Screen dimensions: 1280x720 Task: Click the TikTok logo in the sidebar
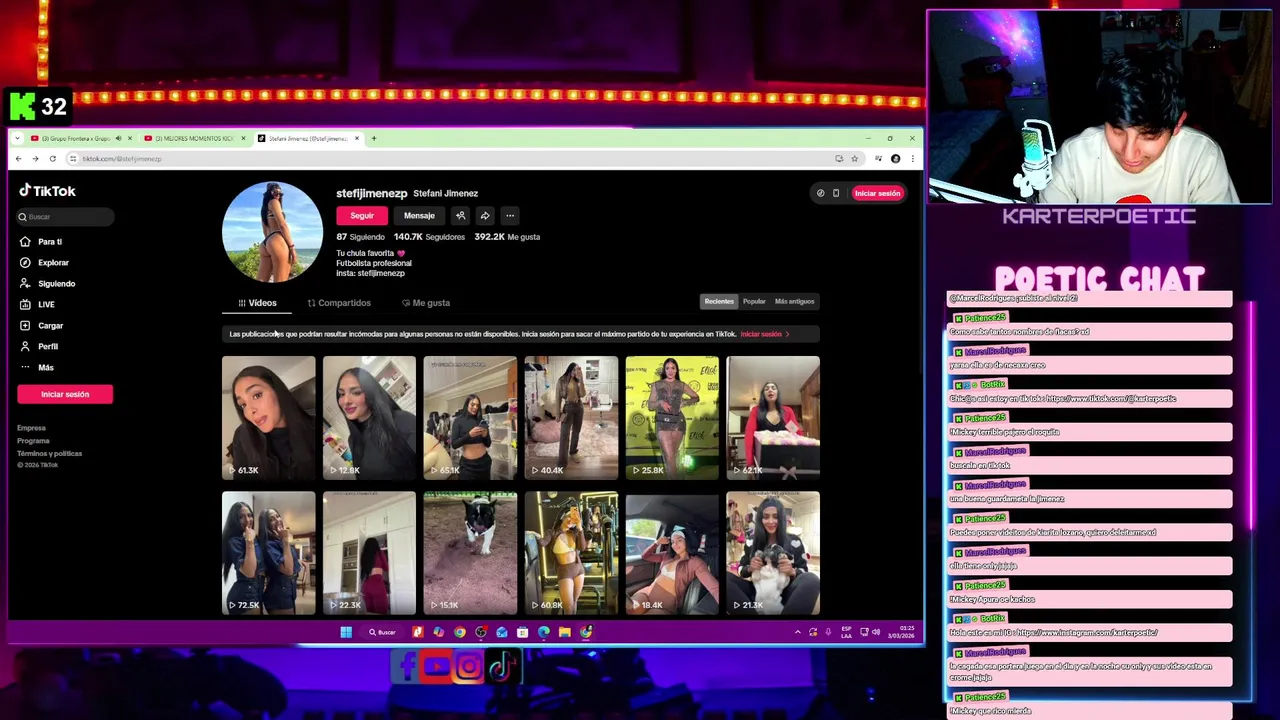pos(47,191)
